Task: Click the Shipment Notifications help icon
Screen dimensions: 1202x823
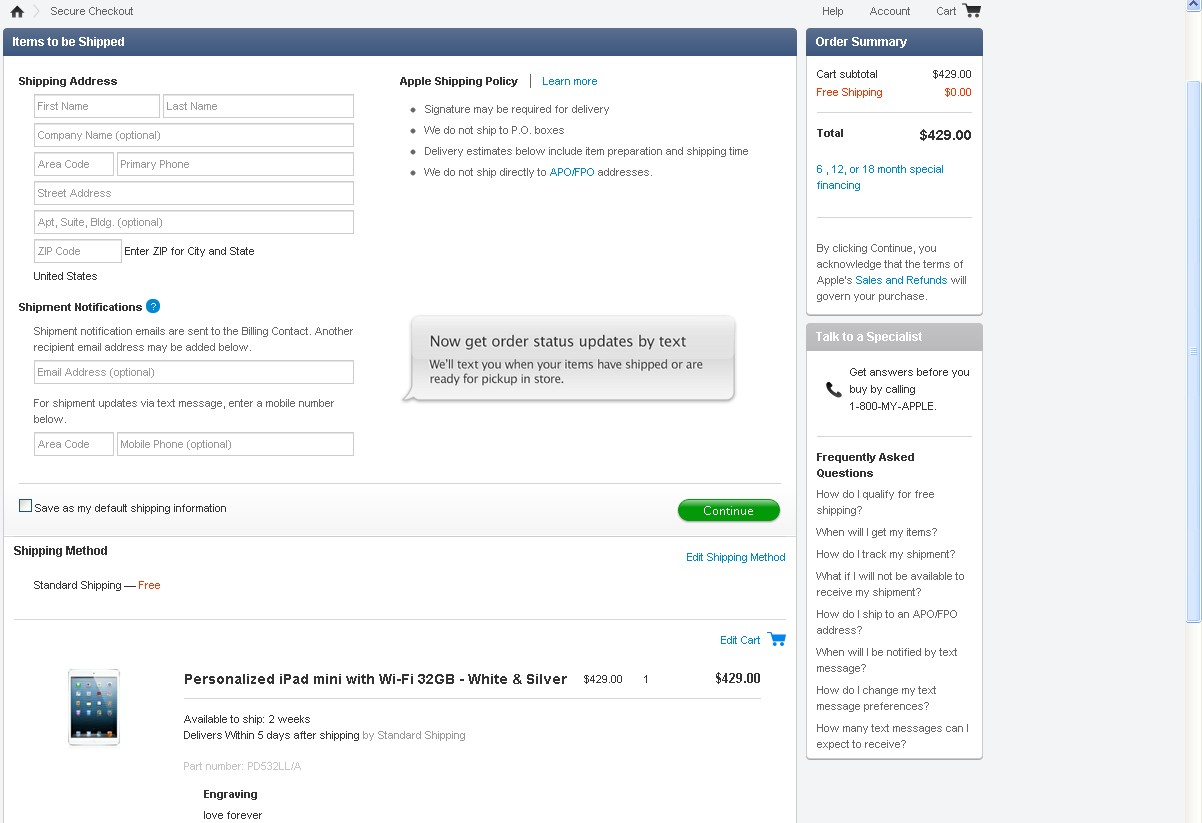Action: [153, 307]
